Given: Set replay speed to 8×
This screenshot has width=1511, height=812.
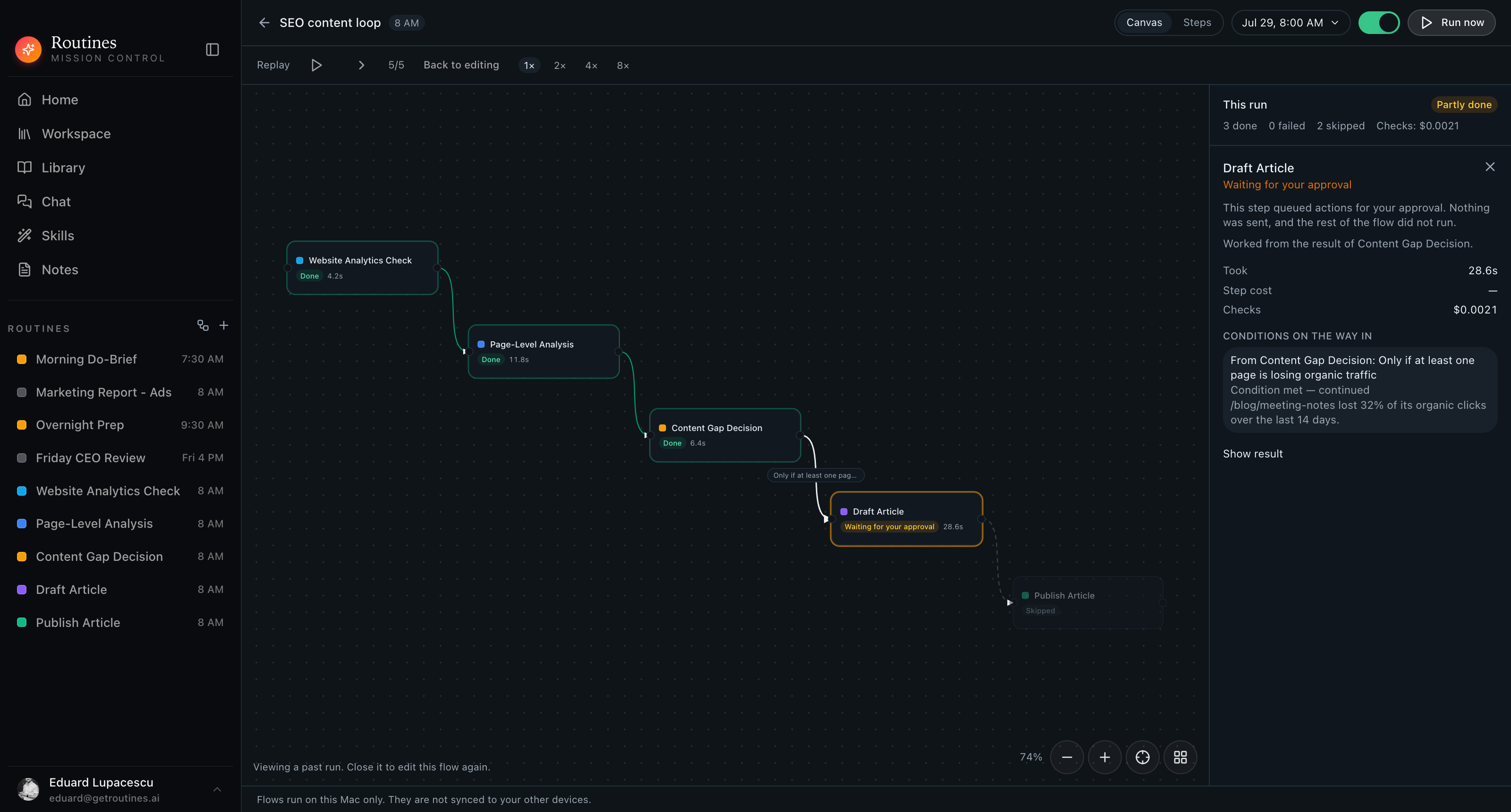Looking at the screenshot, I should tap(623, 66).
